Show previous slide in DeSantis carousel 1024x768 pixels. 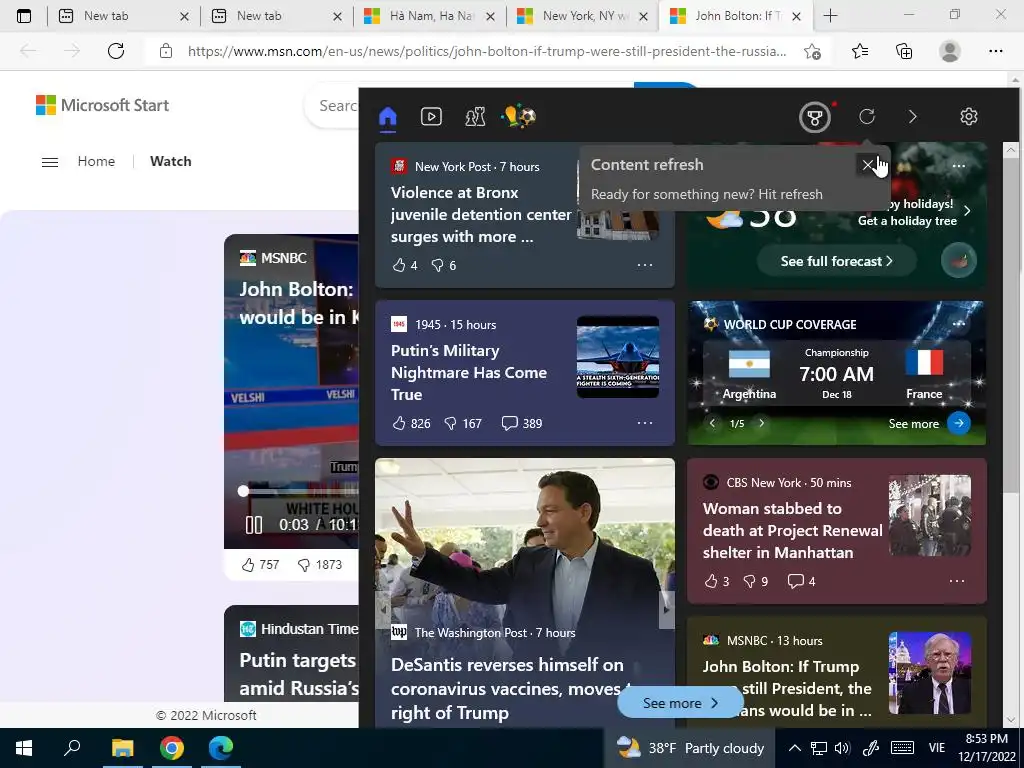(x=383, y=609)
